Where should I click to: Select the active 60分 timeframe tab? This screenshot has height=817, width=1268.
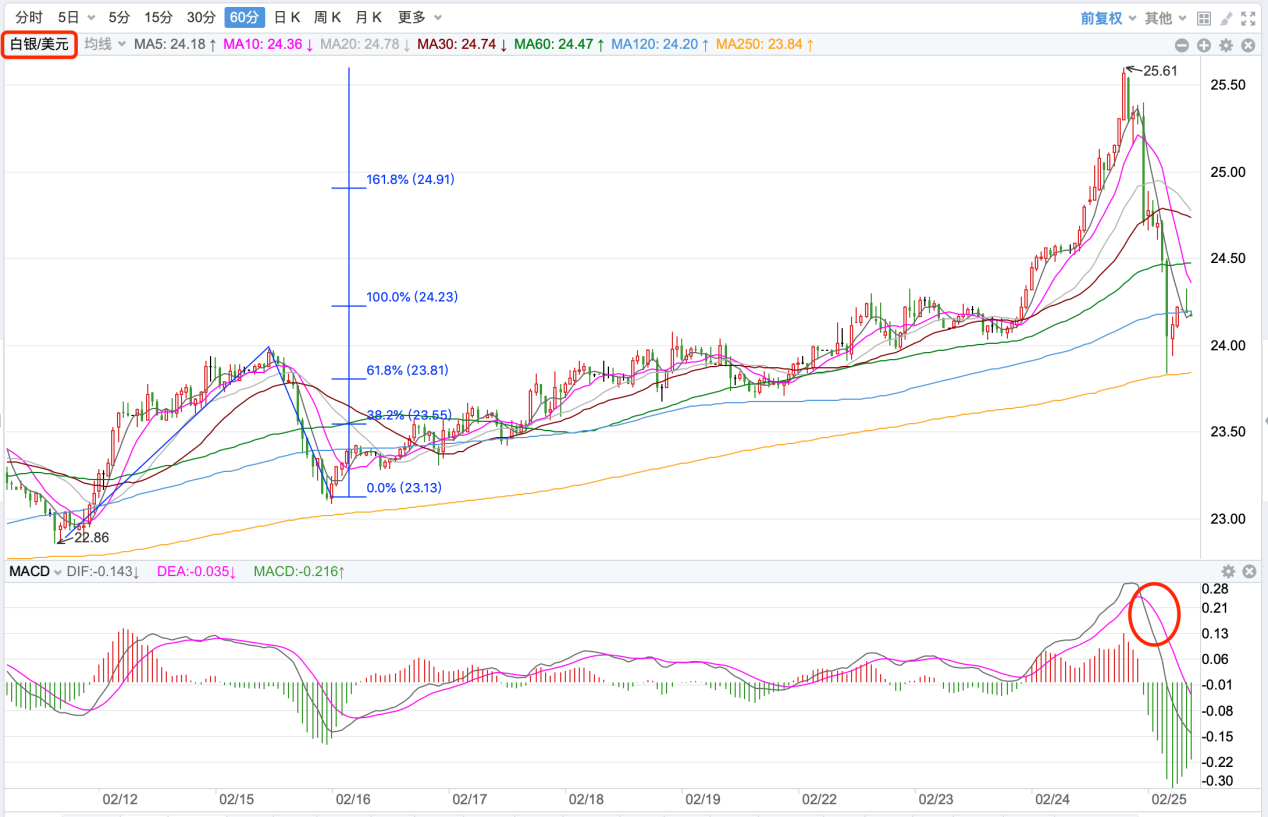point(244,17)
